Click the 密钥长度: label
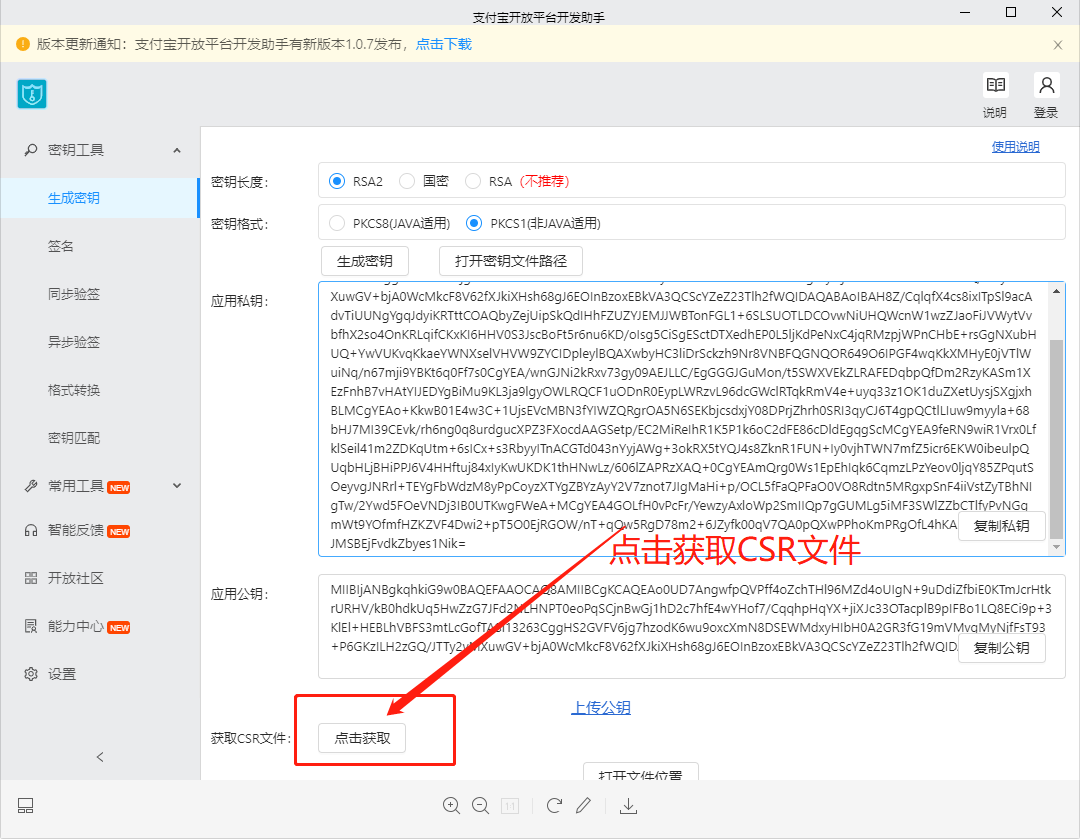The image size is (1080, 839). 240,182
